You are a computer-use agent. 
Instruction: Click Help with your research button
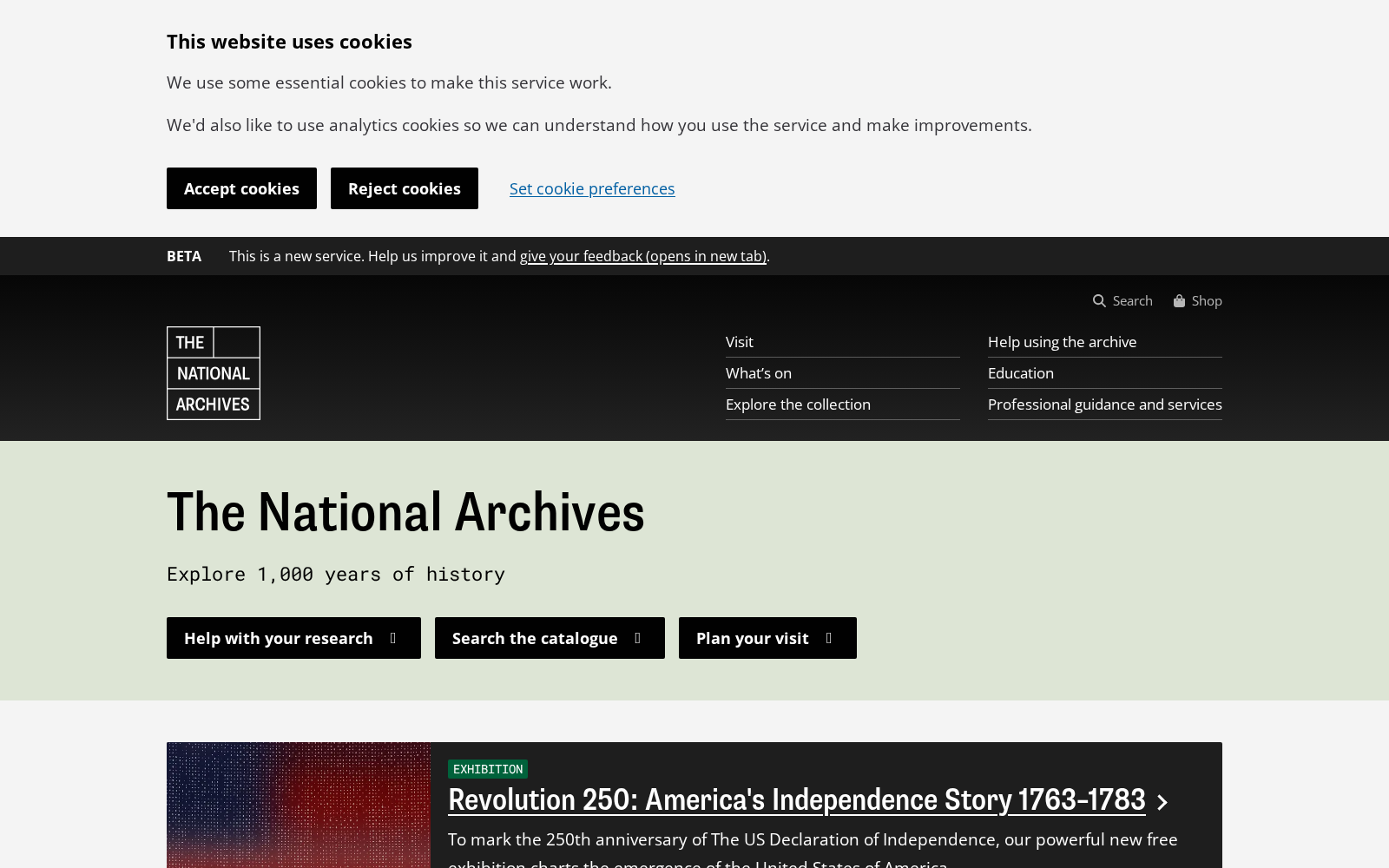point(293,638)
